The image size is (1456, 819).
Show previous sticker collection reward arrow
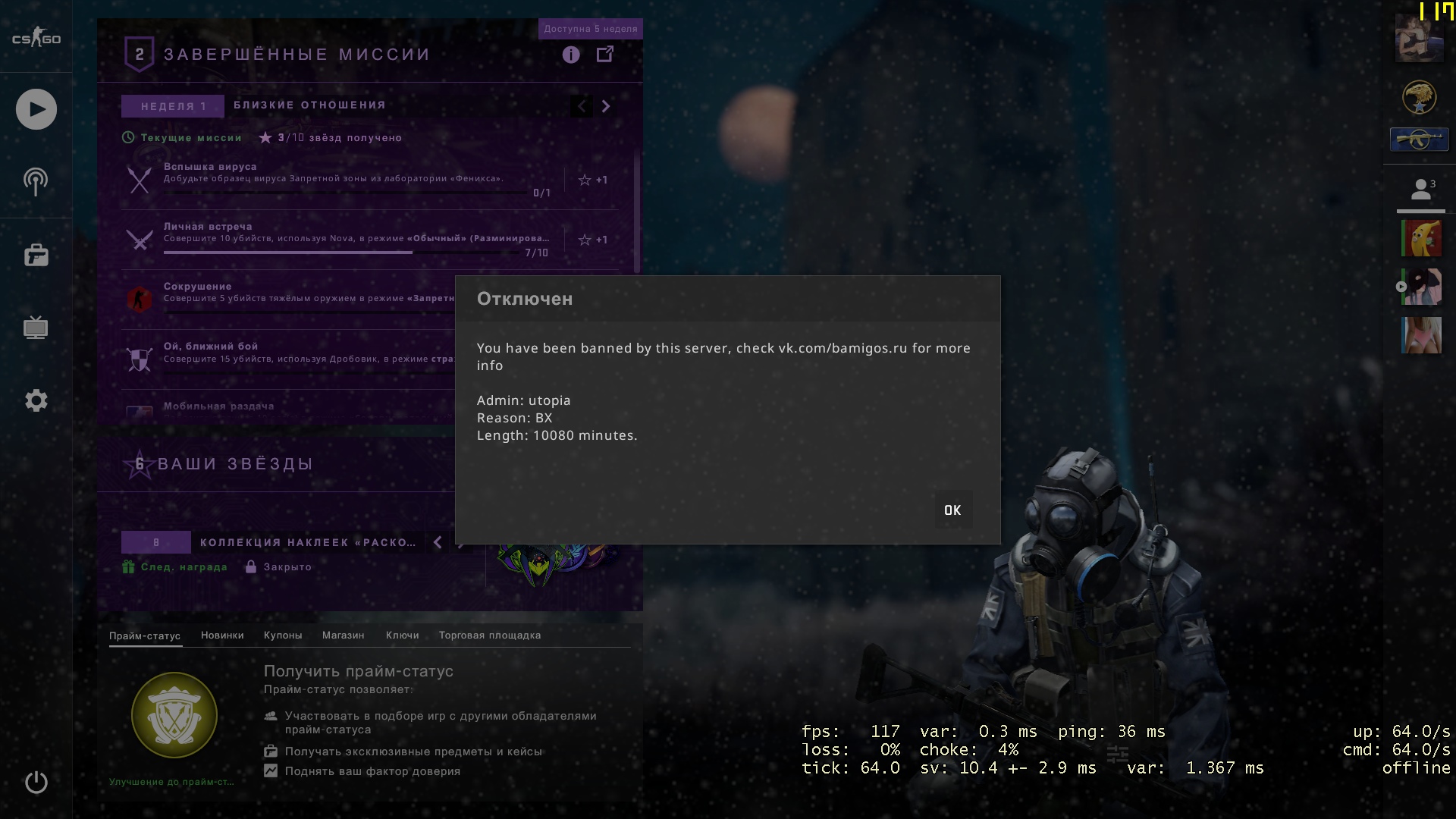[x=438, y=542]
